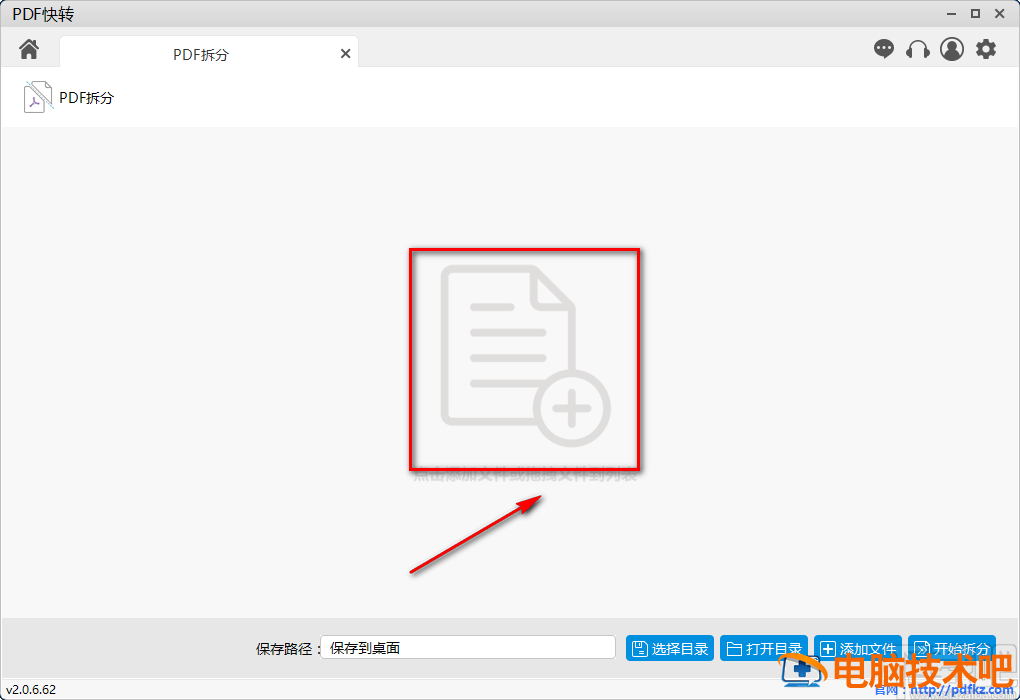Maximize the PDF快转 window
Viewport: 1020px width, 700px height.
point(975,14)
